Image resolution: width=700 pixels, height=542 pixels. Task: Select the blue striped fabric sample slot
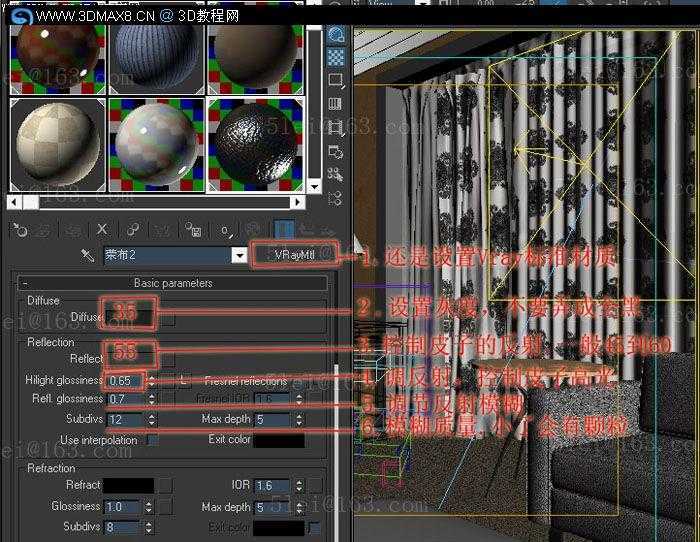point(156,60)
